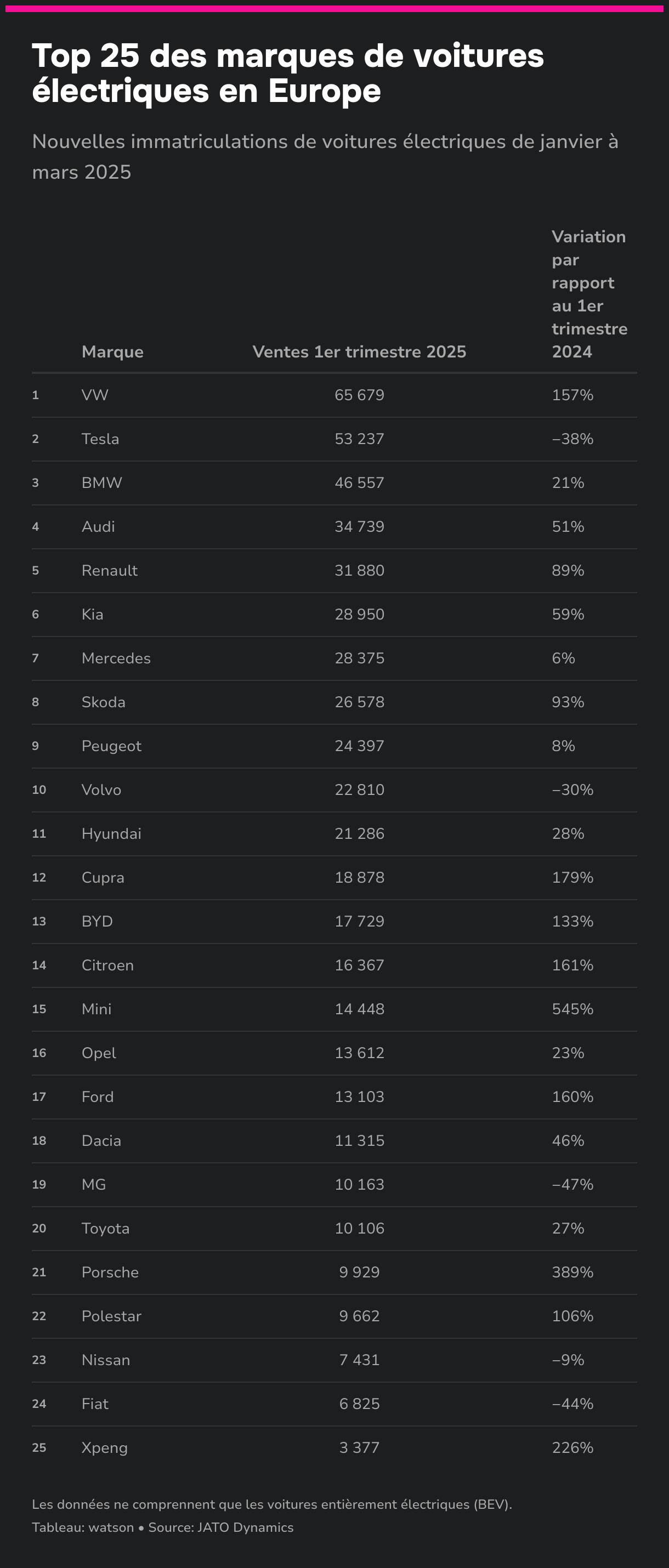The image size is (669, 1568).
Task: Click the Renault brand name
Action: click(110, 570)
